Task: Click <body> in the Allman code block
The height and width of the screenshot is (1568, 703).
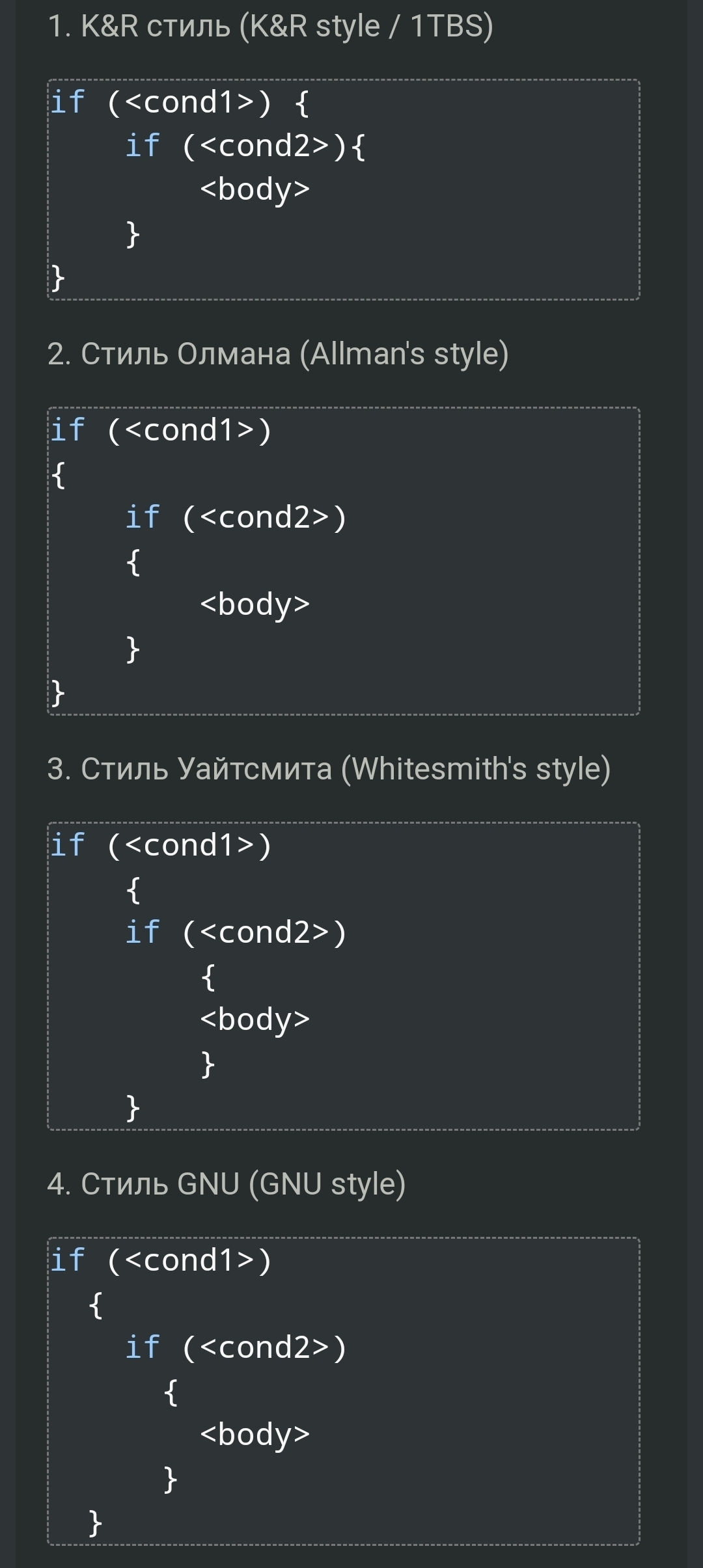Action: pos(255,604)
